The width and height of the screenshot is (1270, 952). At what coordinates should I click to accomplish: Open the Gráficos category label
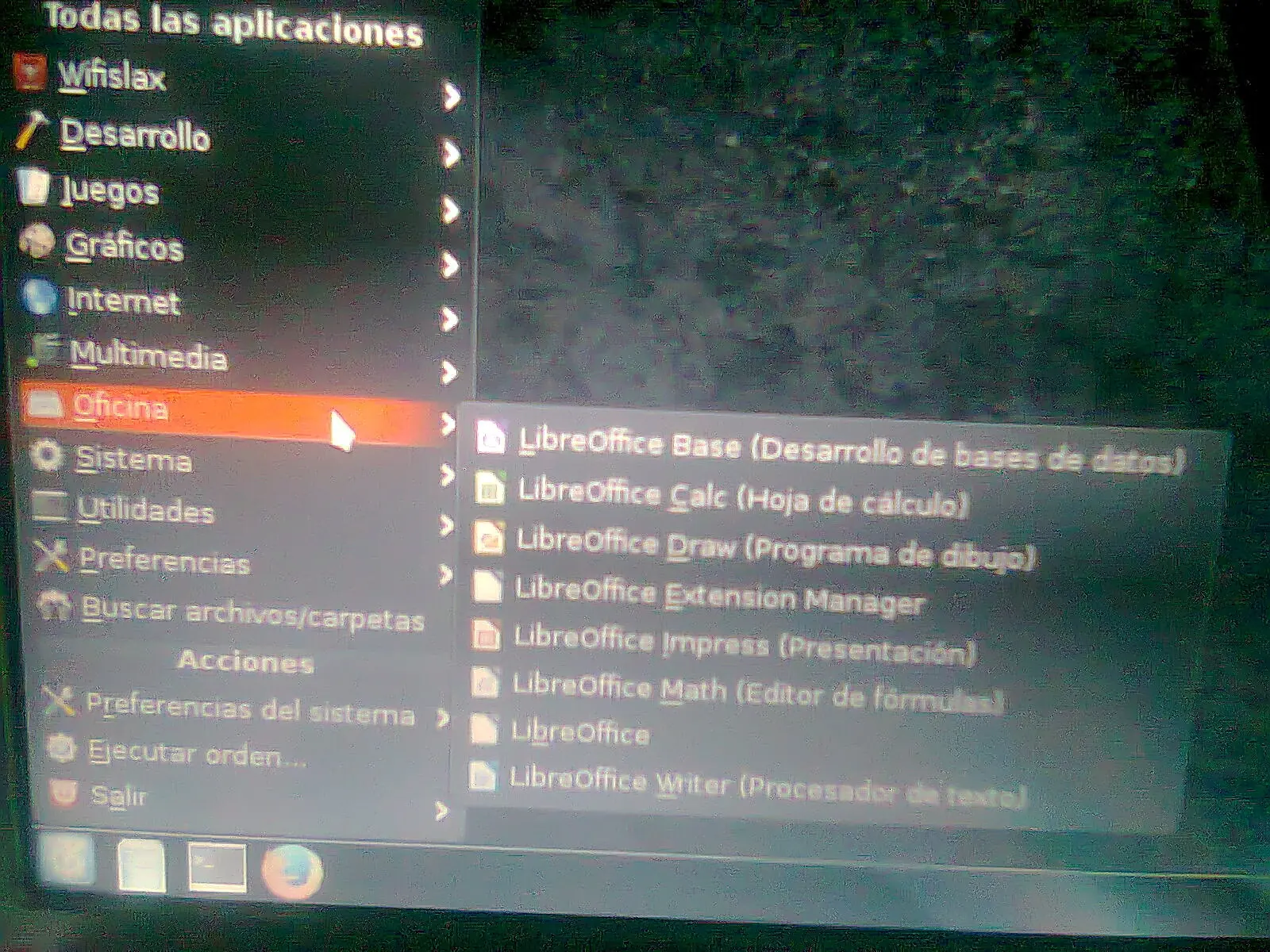[125, 246]
